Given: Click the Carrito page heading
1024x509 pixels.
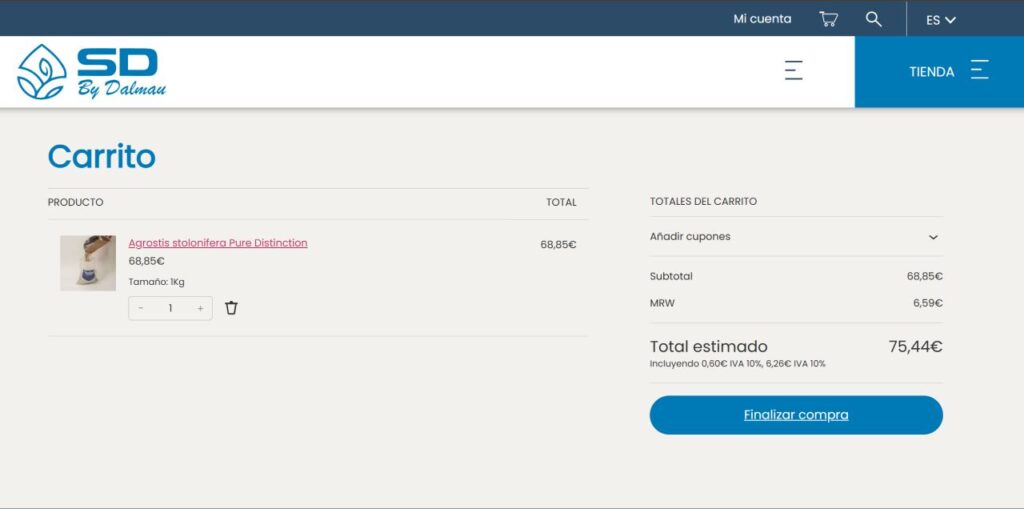Looking at the screenshot, I should coord(102,156).
